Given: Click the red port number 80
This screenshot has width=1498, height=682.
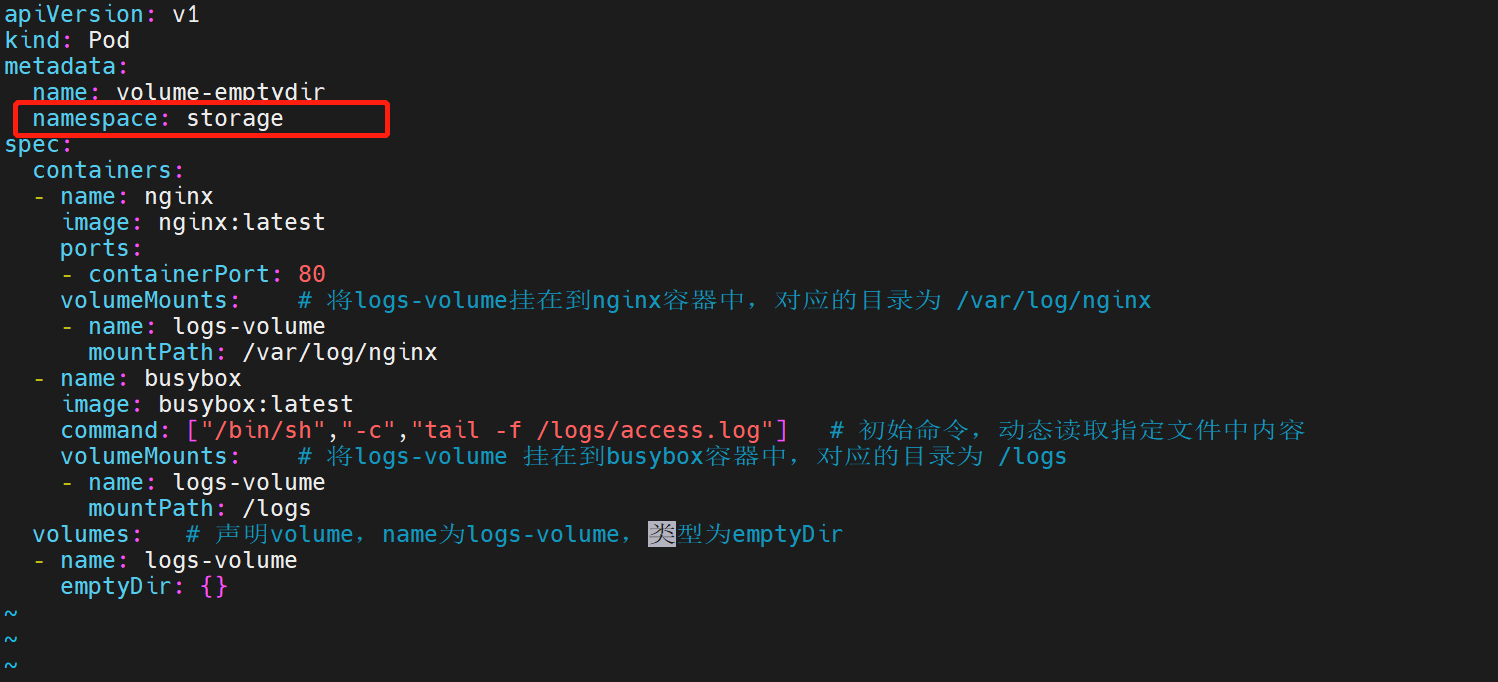Looking at the screenshot, I should click(x=312, y=274).
